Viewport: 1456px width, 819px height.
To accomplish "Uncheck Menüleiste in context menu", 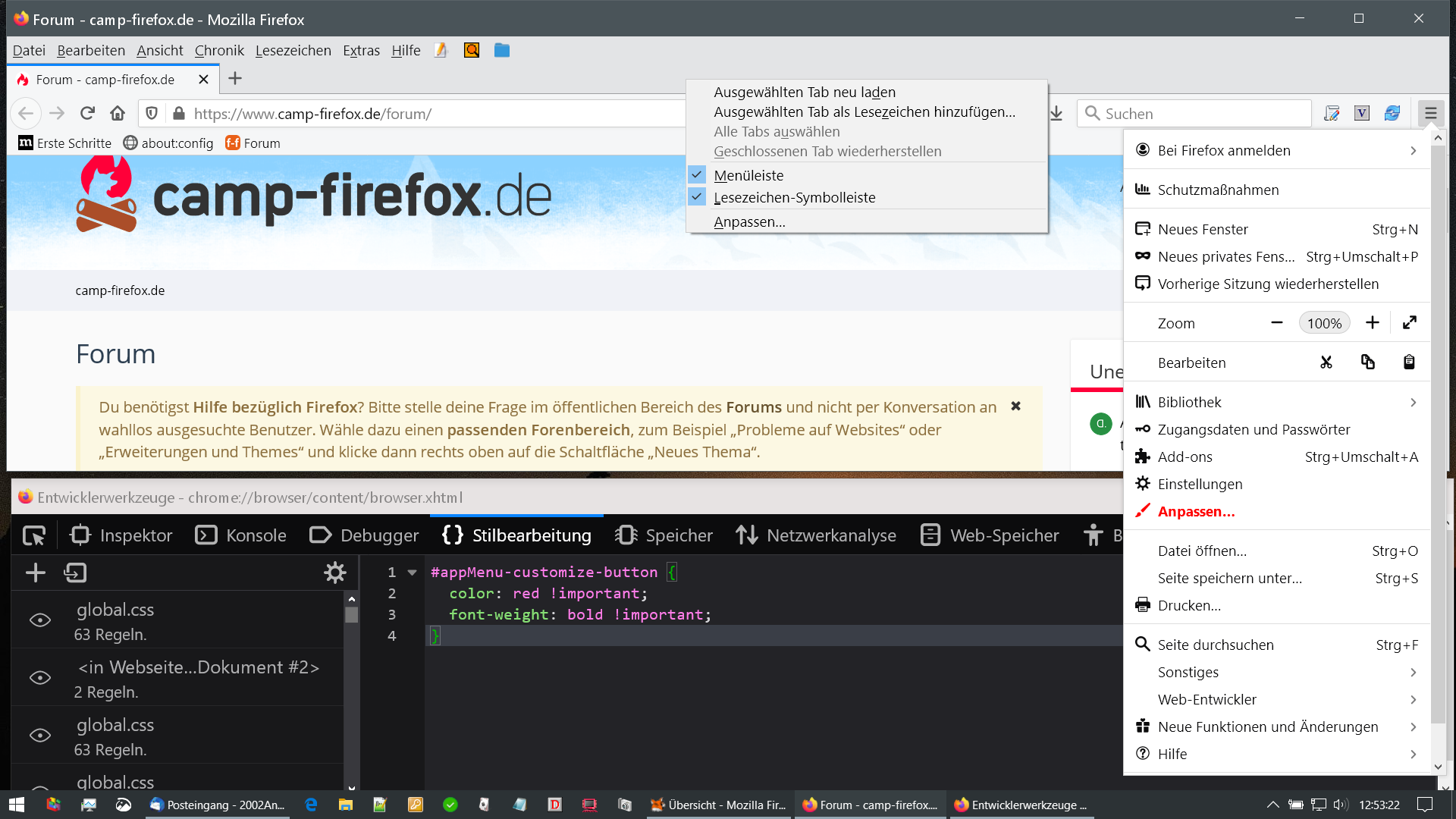I will [748, 175].
